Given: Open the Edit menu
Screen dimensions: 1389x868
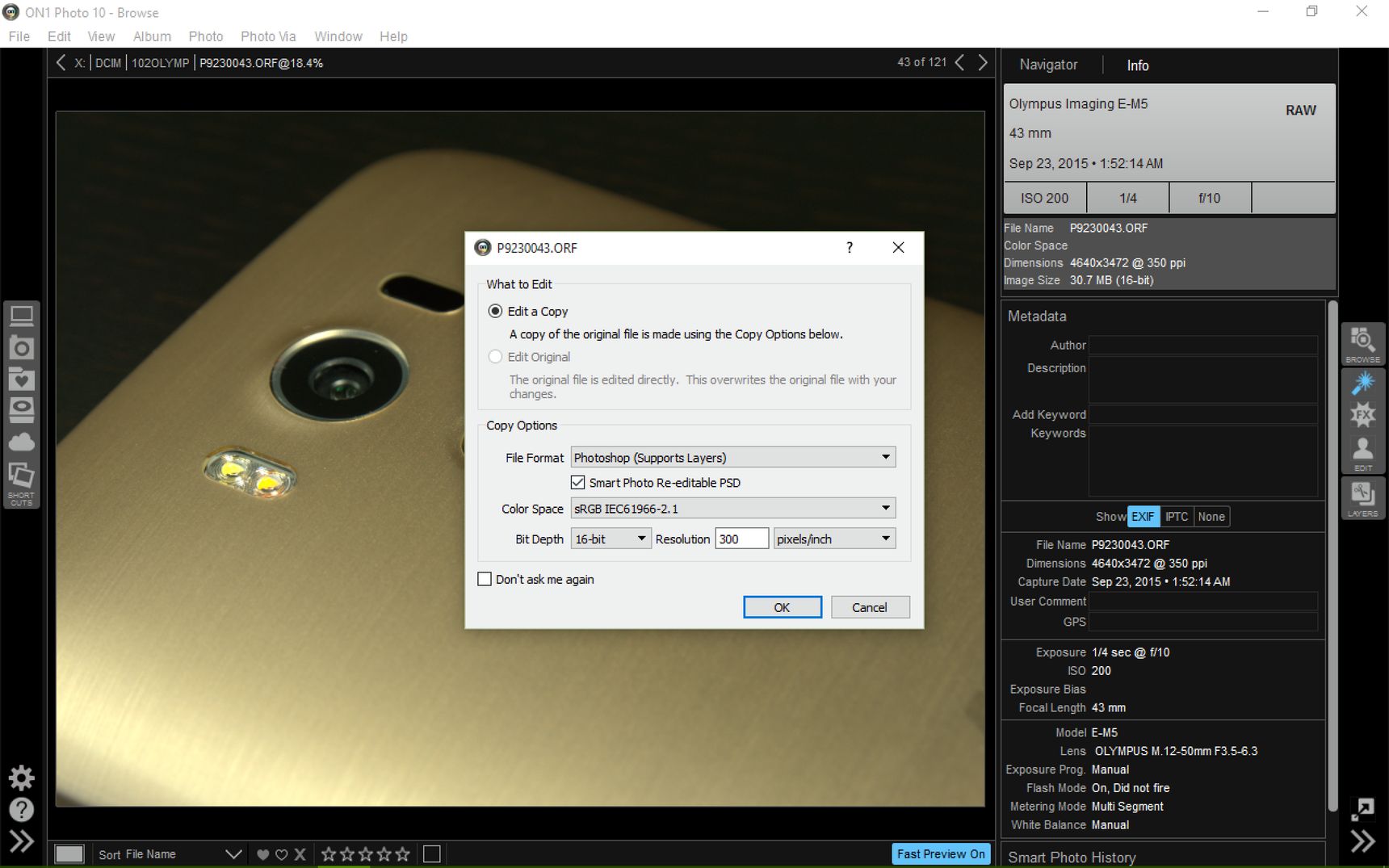Looking at the screenshot, I should (x=59, y=36).
